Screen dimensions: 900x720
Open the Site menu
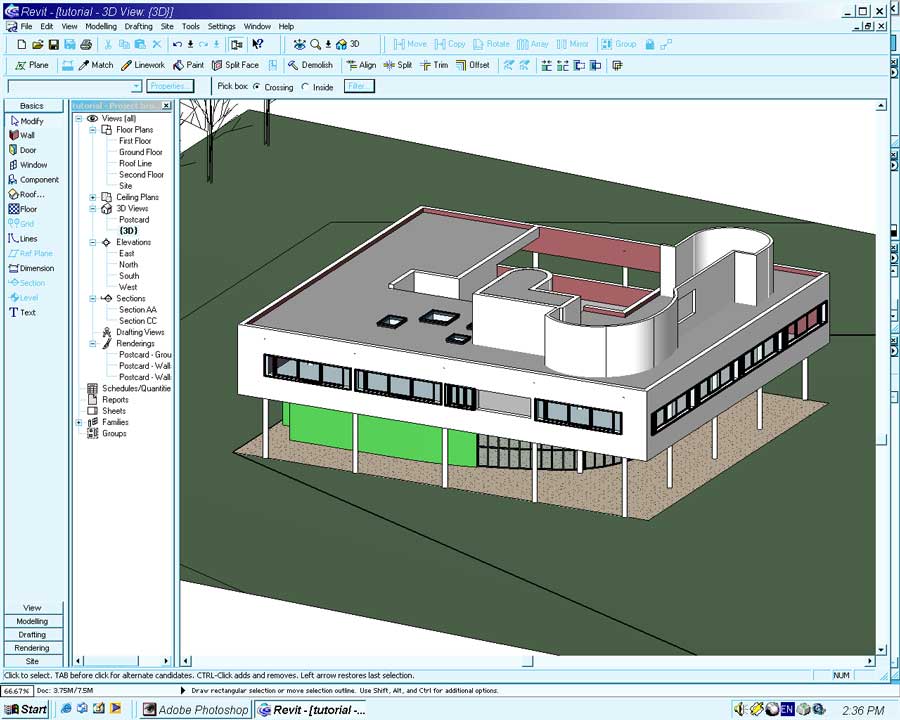[167, 26]
